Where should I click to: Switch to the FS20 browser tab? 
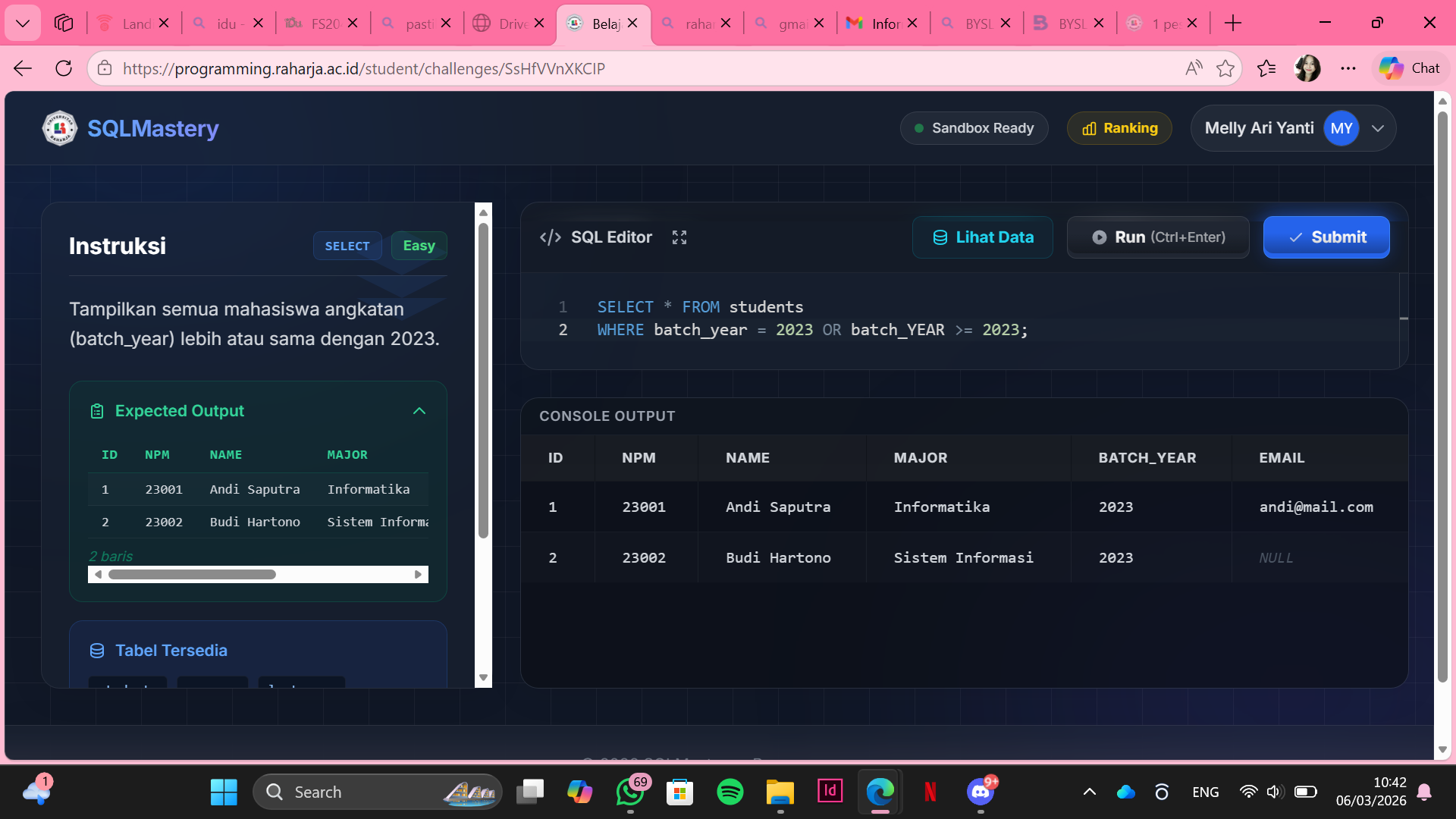click(x=317, y=24)
